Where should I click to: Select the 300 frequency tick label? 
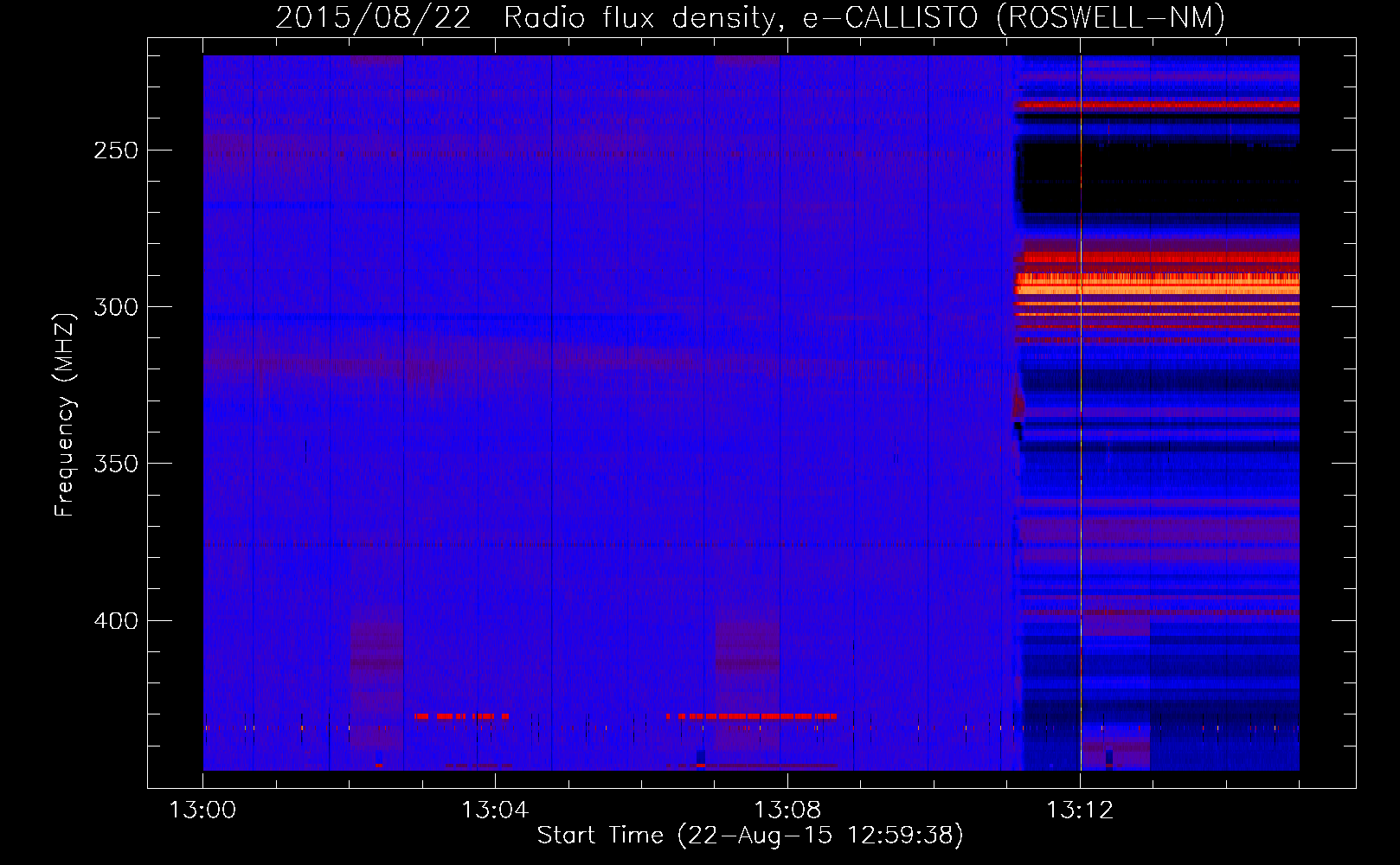click(x=116, y=307)
